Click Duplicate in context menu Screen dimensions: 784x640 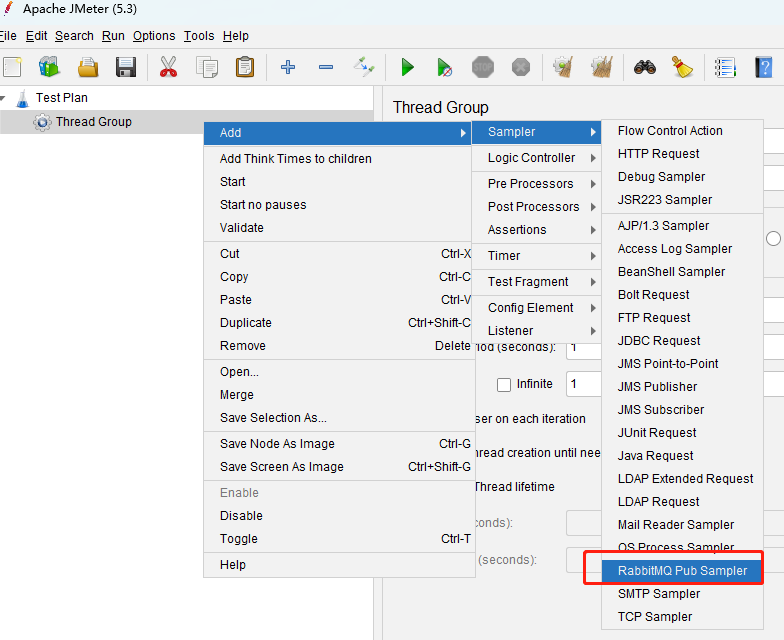338,323
